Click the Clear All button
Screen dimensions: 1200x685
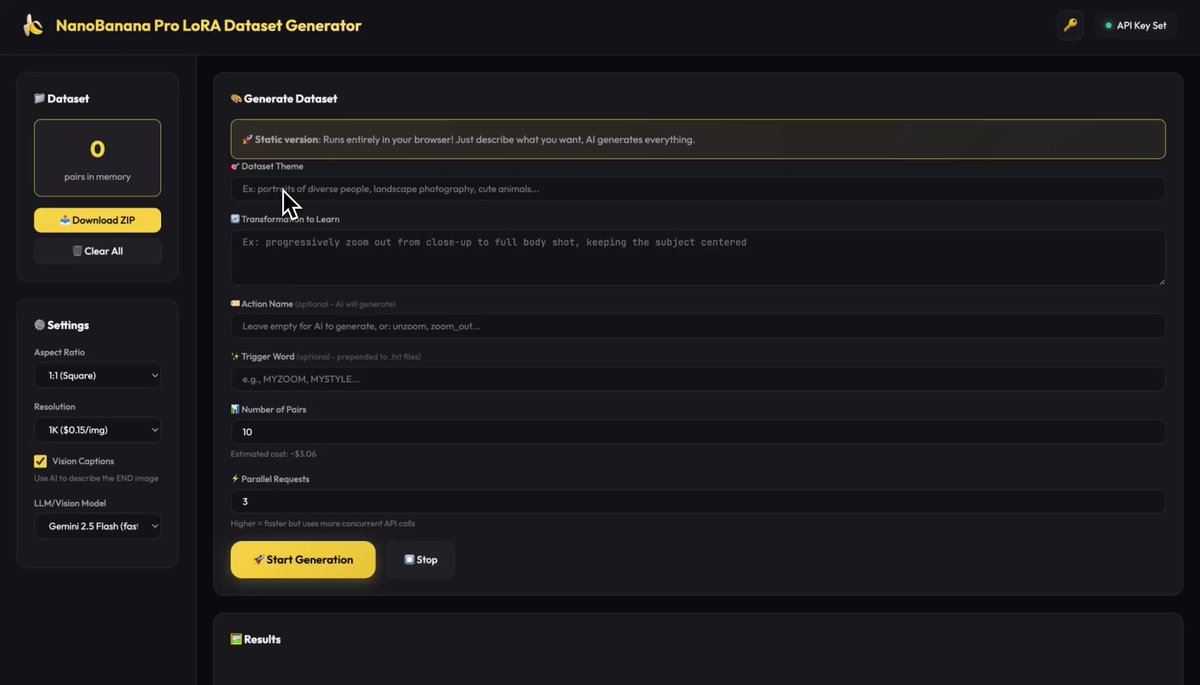tap(97, 251)
